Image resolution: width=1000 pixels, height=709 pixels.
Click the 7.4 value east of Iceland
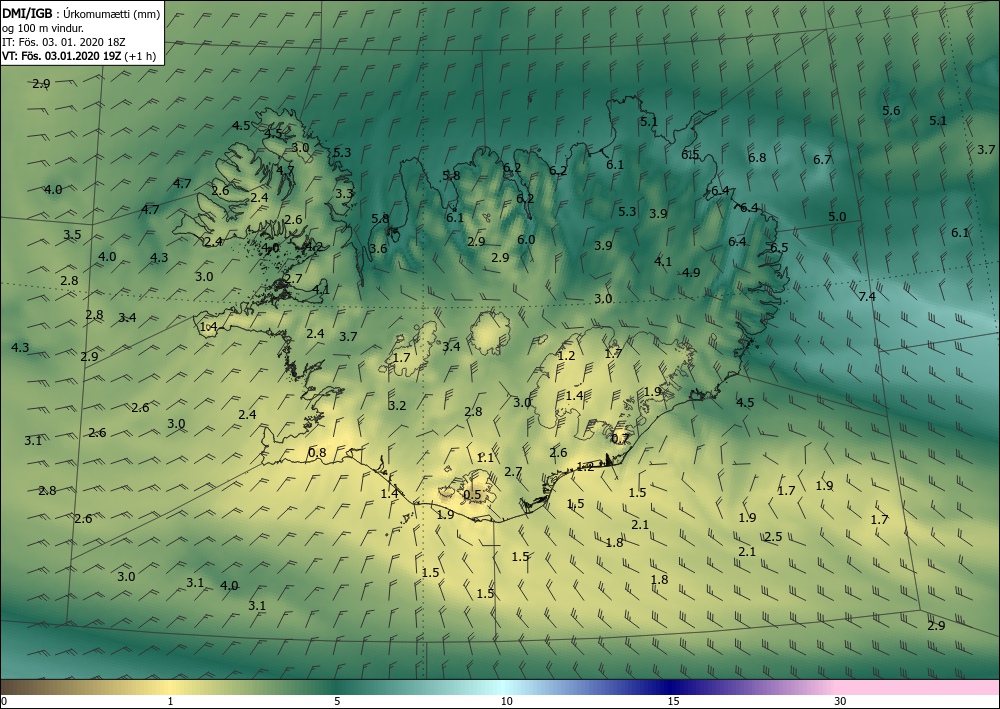point(867,296)
